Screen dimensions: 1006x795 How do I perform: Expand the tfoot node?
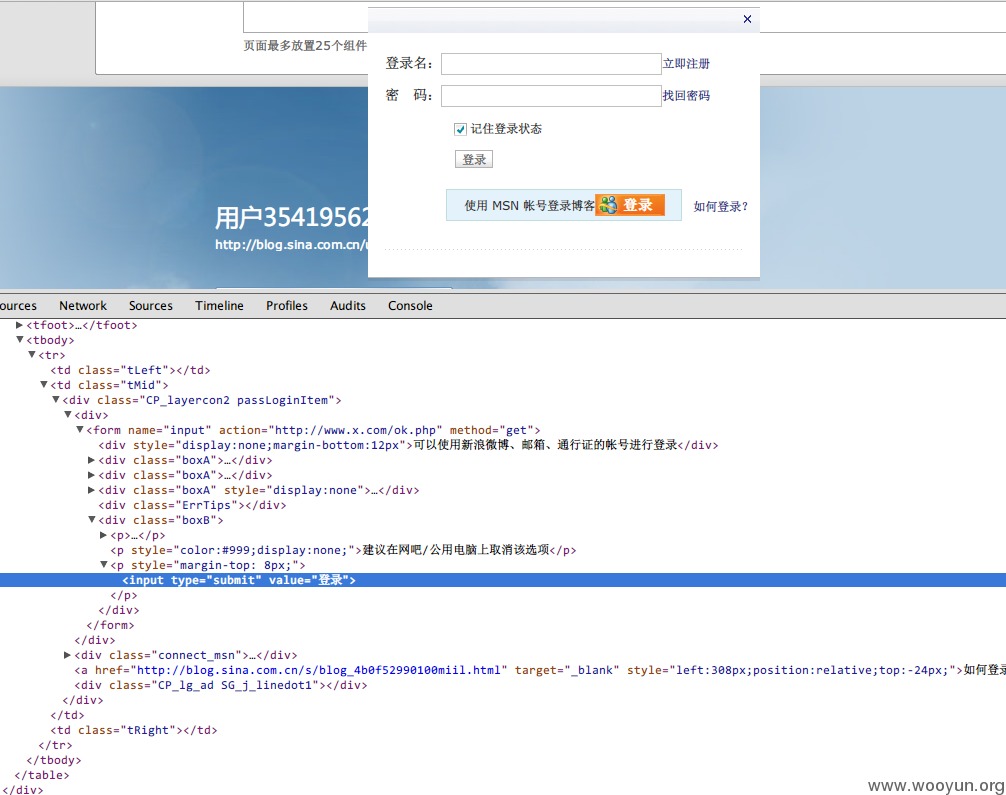point(19,325)
